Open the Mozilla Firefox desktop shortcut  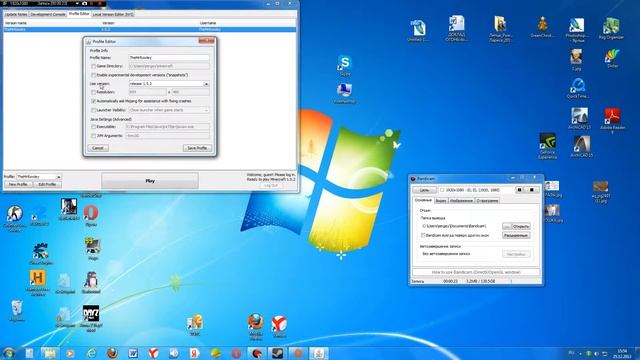point(256,327)
